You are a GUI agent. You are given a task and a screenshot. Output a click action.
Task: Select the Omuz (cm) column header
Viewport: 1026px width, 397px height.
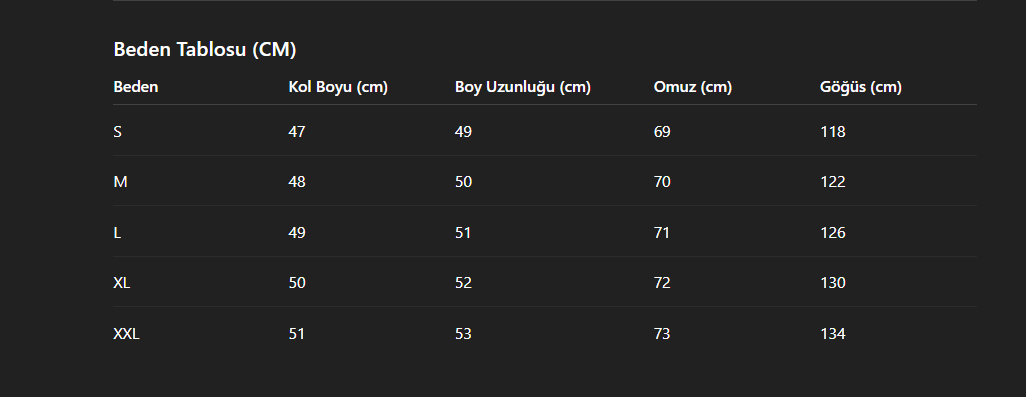point(692,87)
